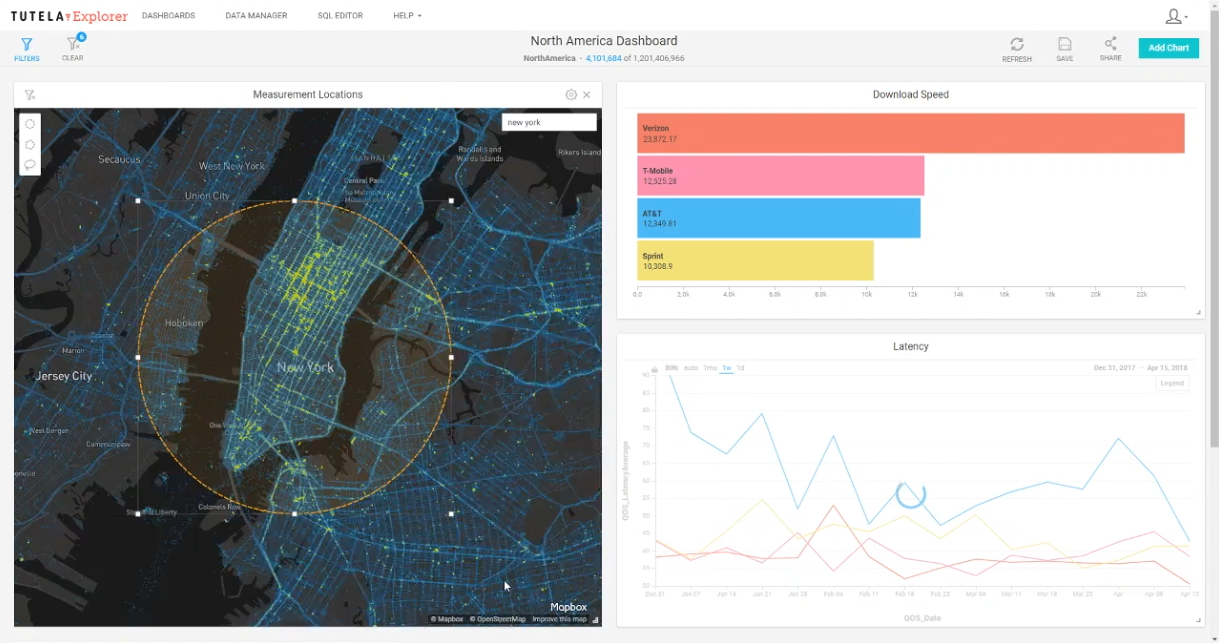Set Latency bin to 1mo
Image resolution: width=1219 pixels, height=643 pixels.
tap(710, 368)
